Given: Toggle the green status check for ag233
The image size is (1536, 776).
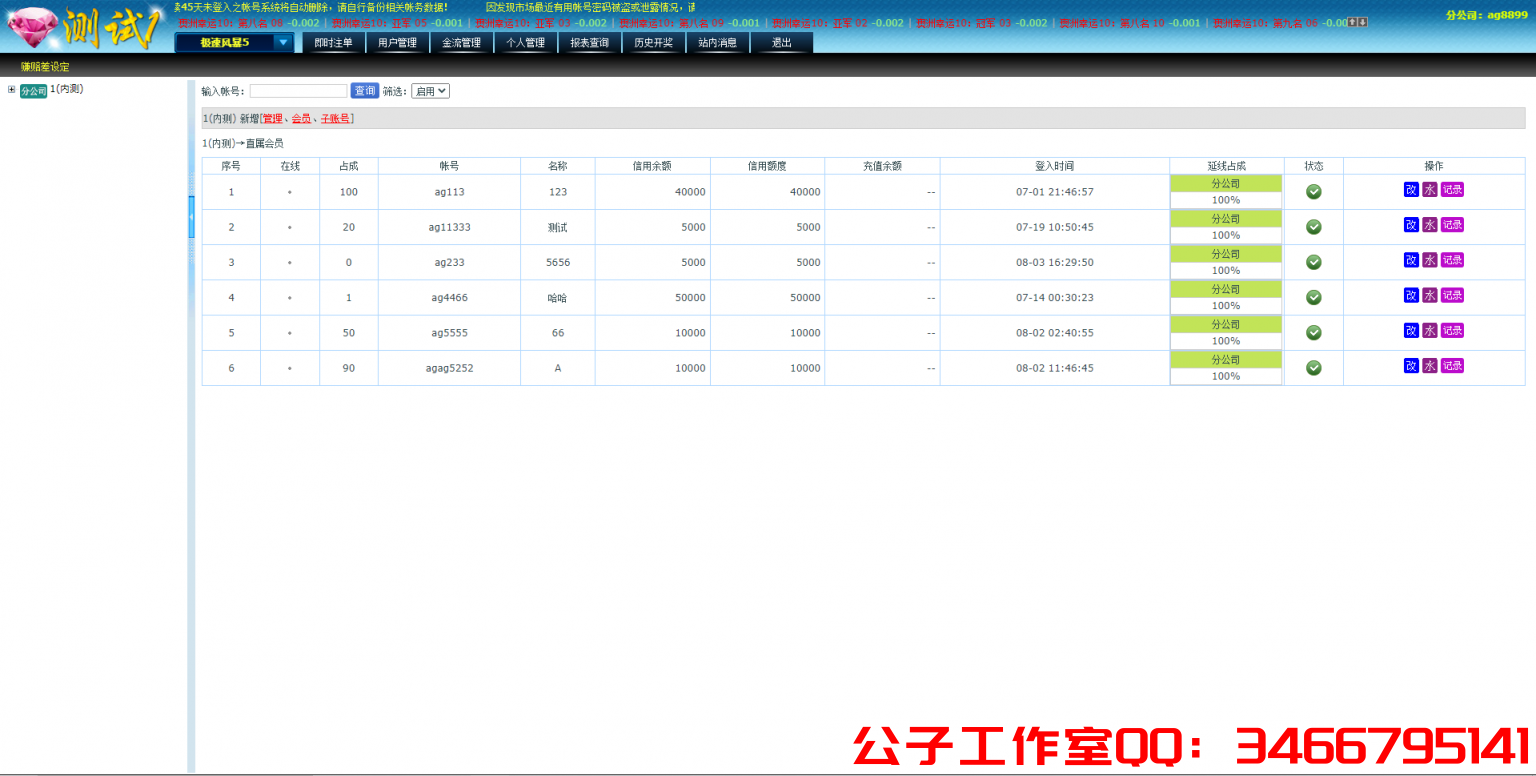Looking at the screenshot, I should pyautogui.click(x=1314, y=262).
